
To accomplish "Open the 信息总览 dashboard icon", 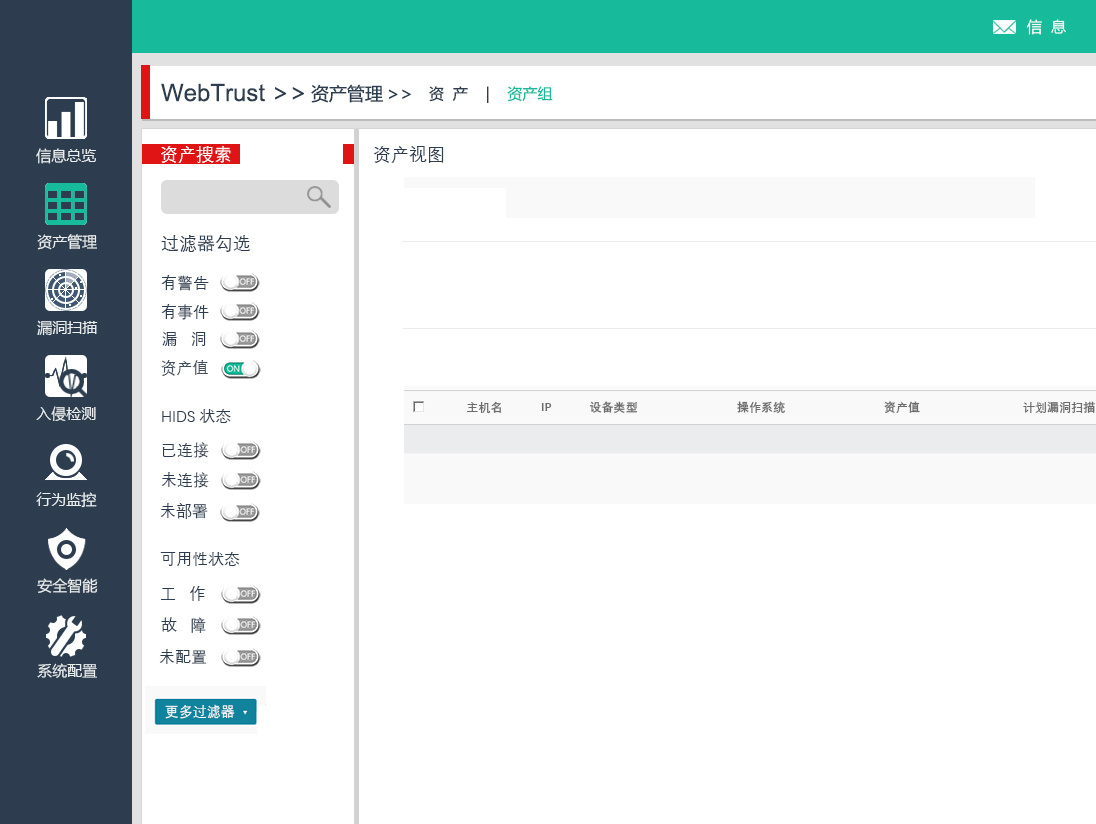I will [65, 115].
